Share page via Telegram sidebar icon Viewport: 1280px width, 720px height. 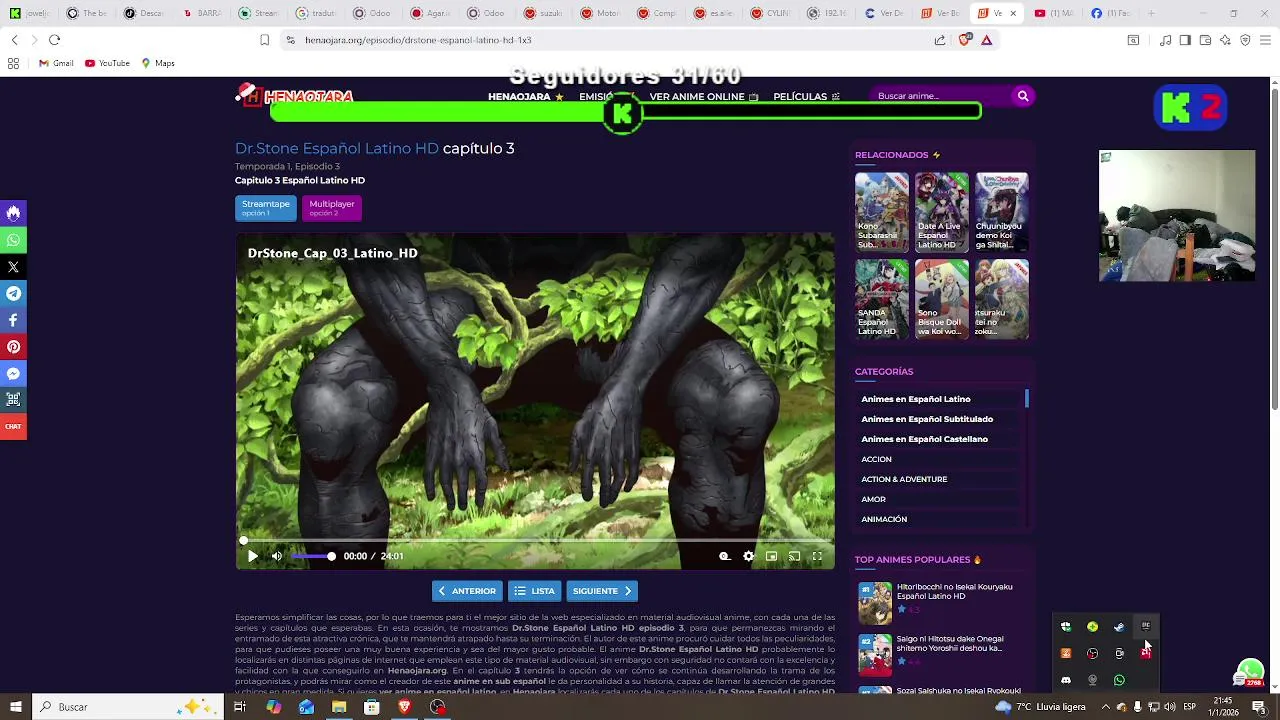[13, 294]
